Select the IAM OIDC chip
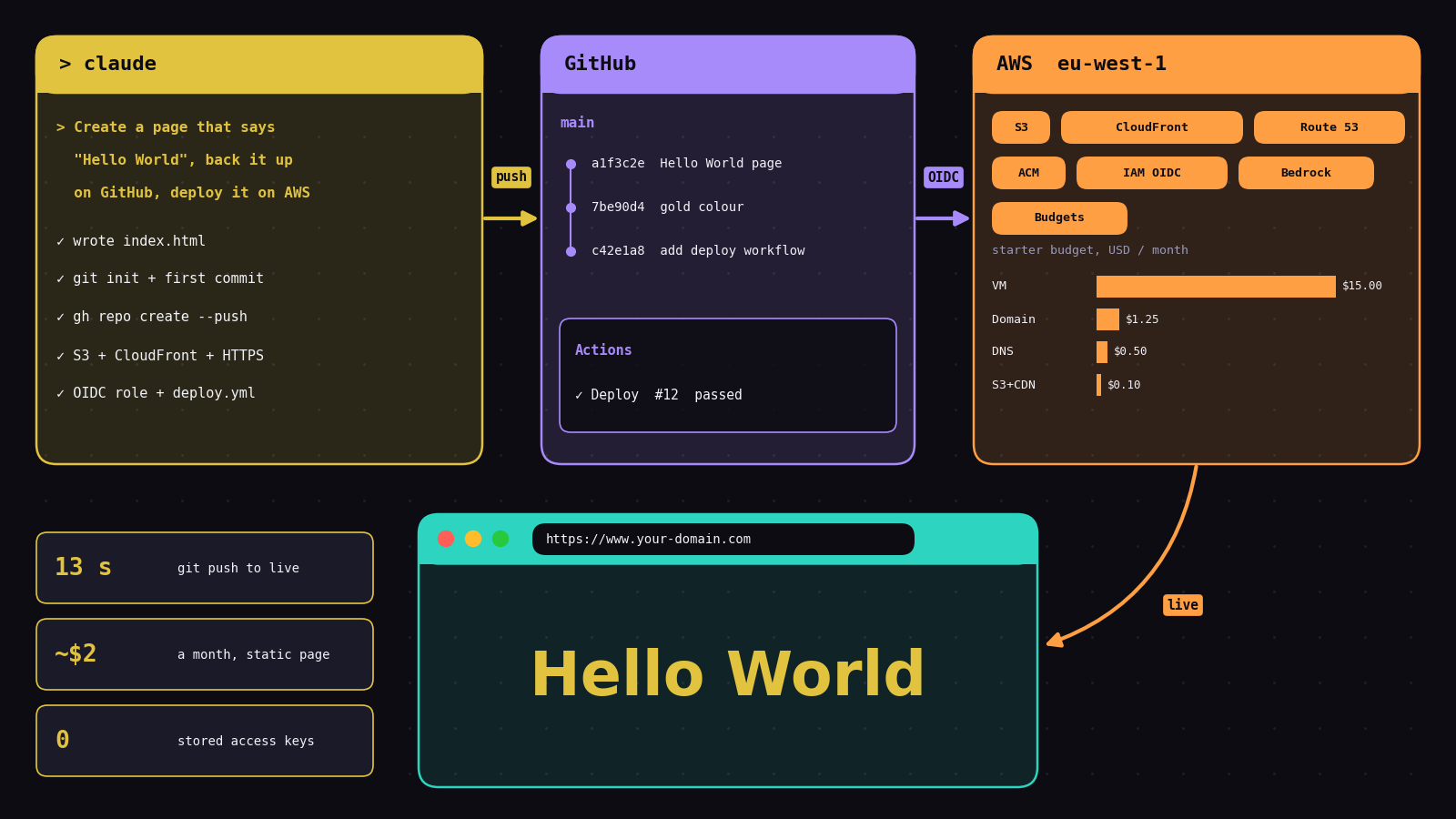This screenshot has height=819, width=1456. tap(1151, 173)
